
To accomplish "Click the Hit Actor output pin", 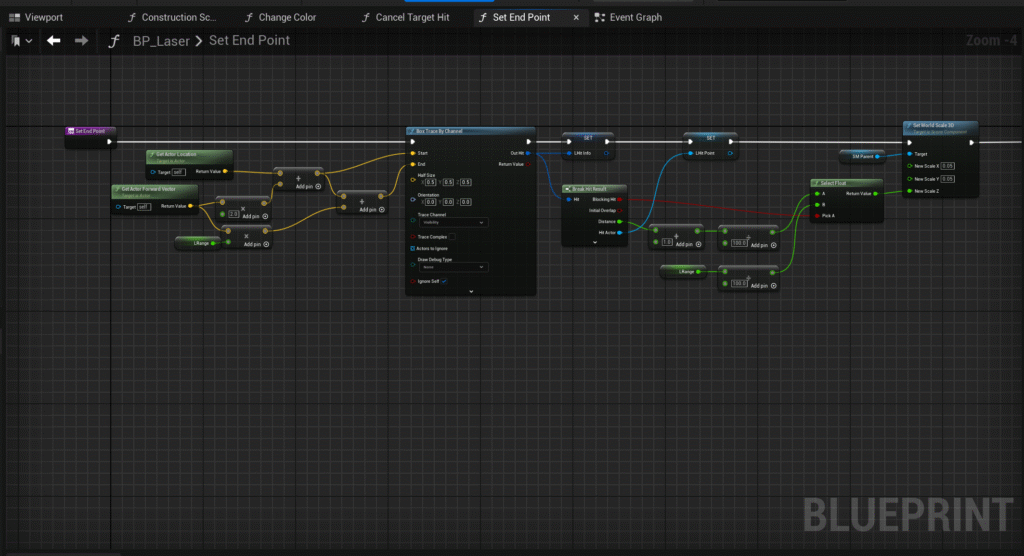I will (x=620, y=233).
